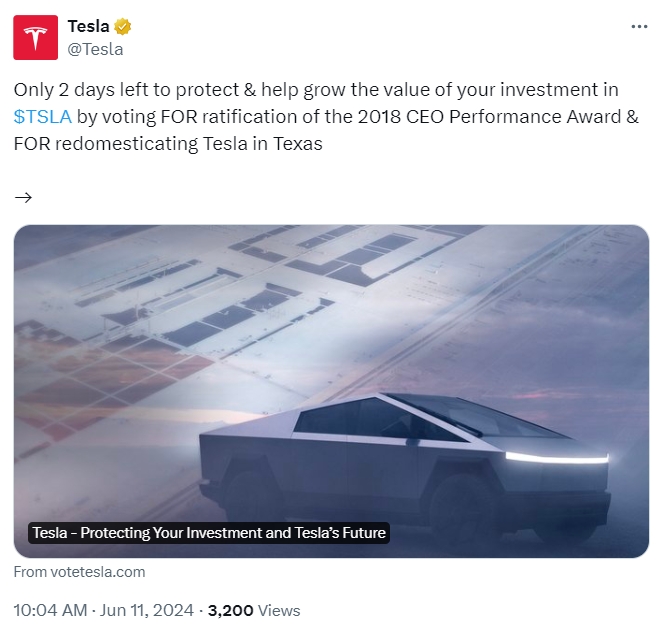
Task: Click the Tesla display name
Action: [x=88, y=27]
